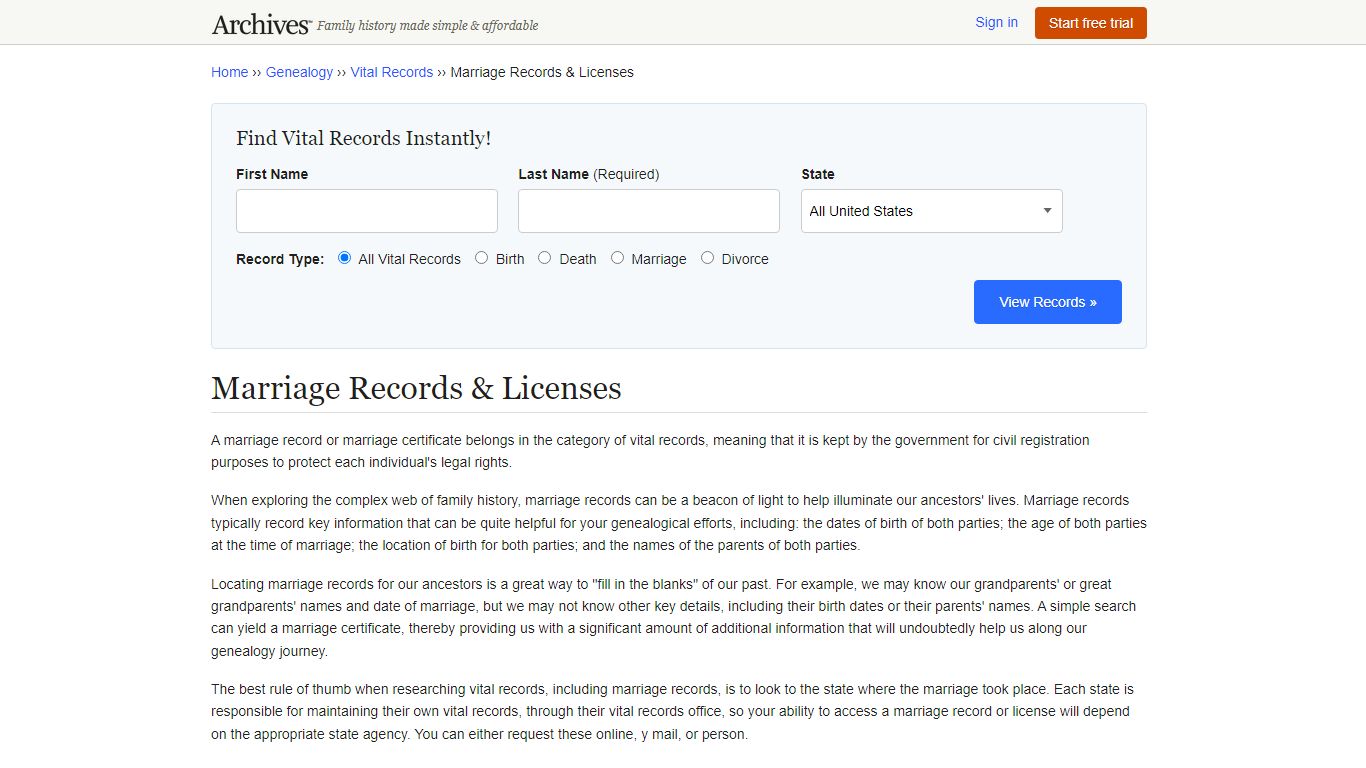Go to Home breadcrumb
The height and width of the screenshot is (768, 1366).
click(229, 72)
